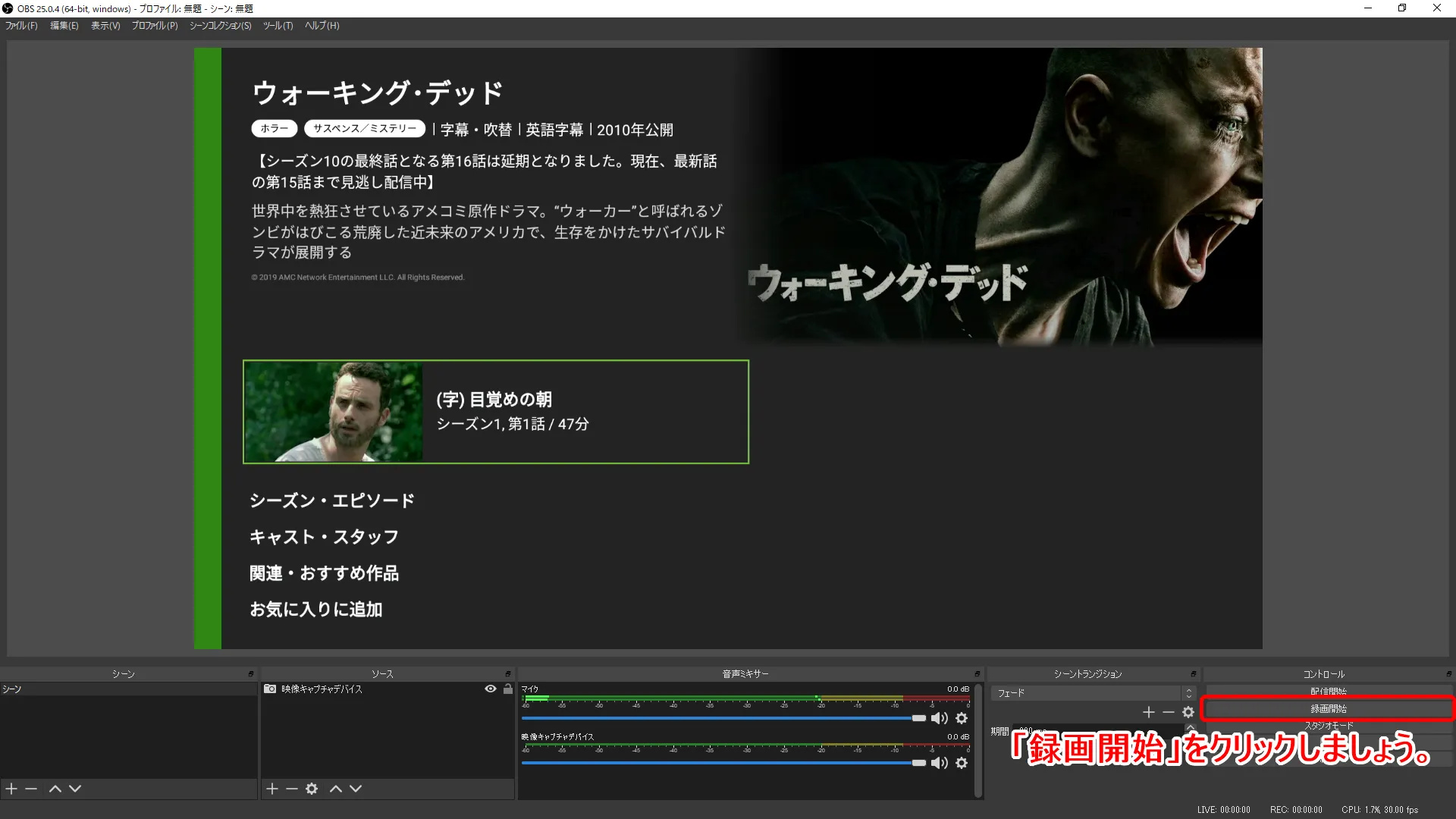Open the ツール(T) menu
1456x819 pixels.
278,26
